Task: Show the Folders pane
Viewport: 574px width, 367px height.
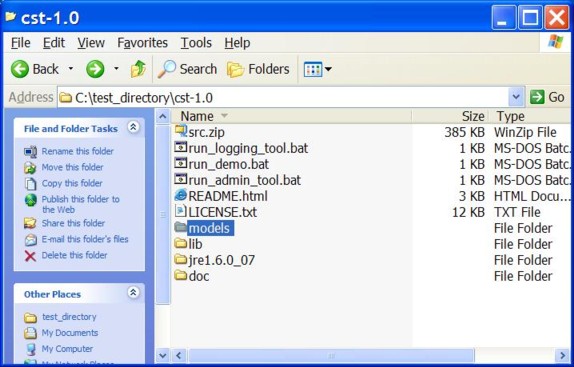Action: coord(258,69)
